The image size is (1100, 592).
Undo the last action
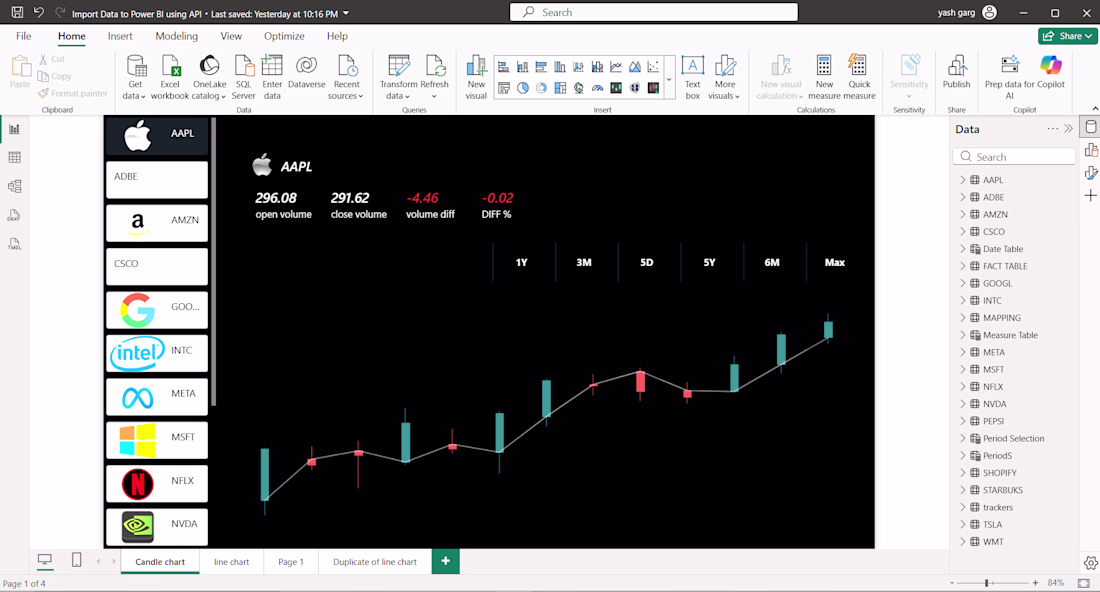tap(39, 12)
